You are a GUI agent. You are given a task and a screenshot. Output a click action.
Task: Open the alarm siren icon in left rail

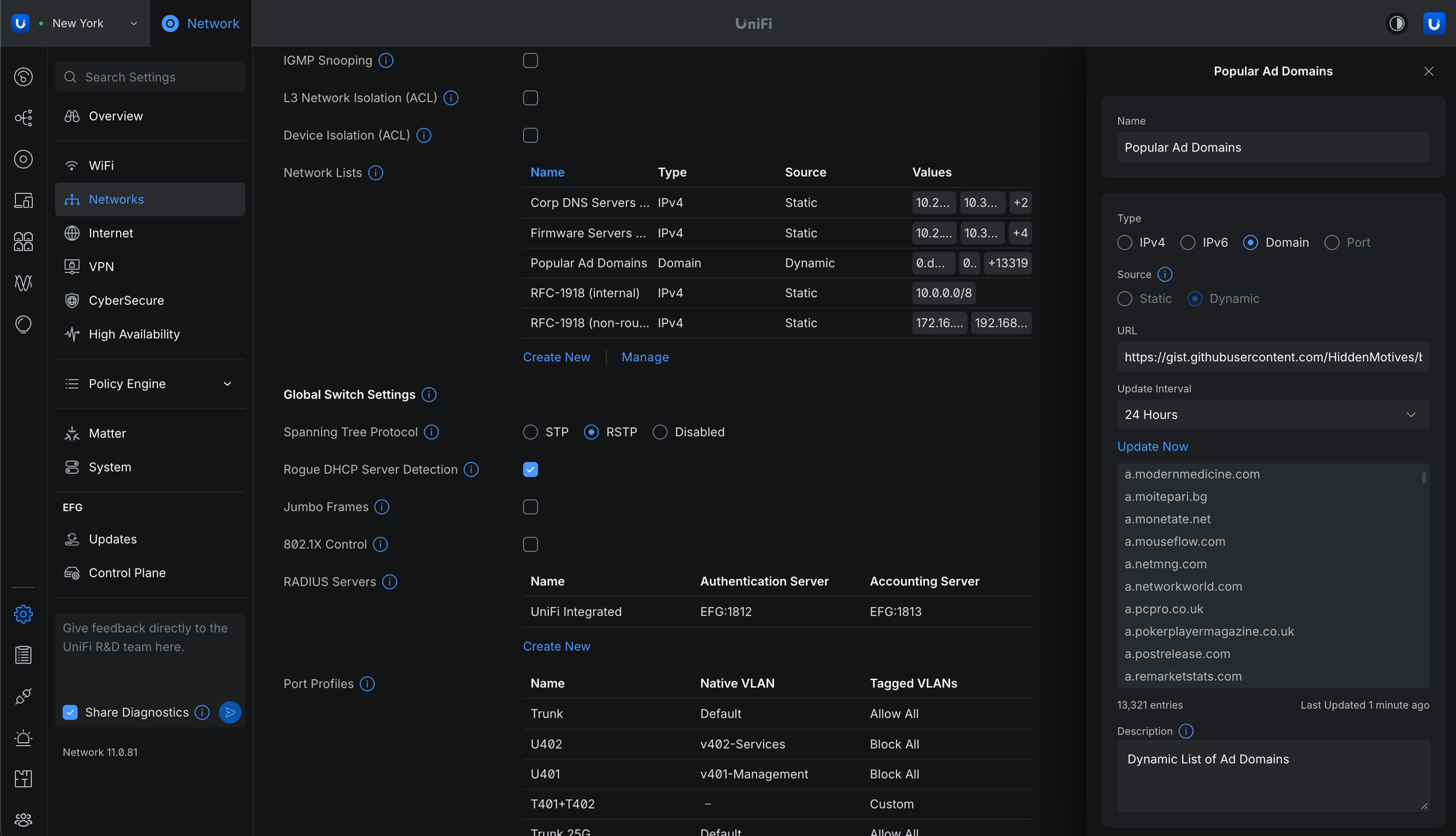(23, 738)
